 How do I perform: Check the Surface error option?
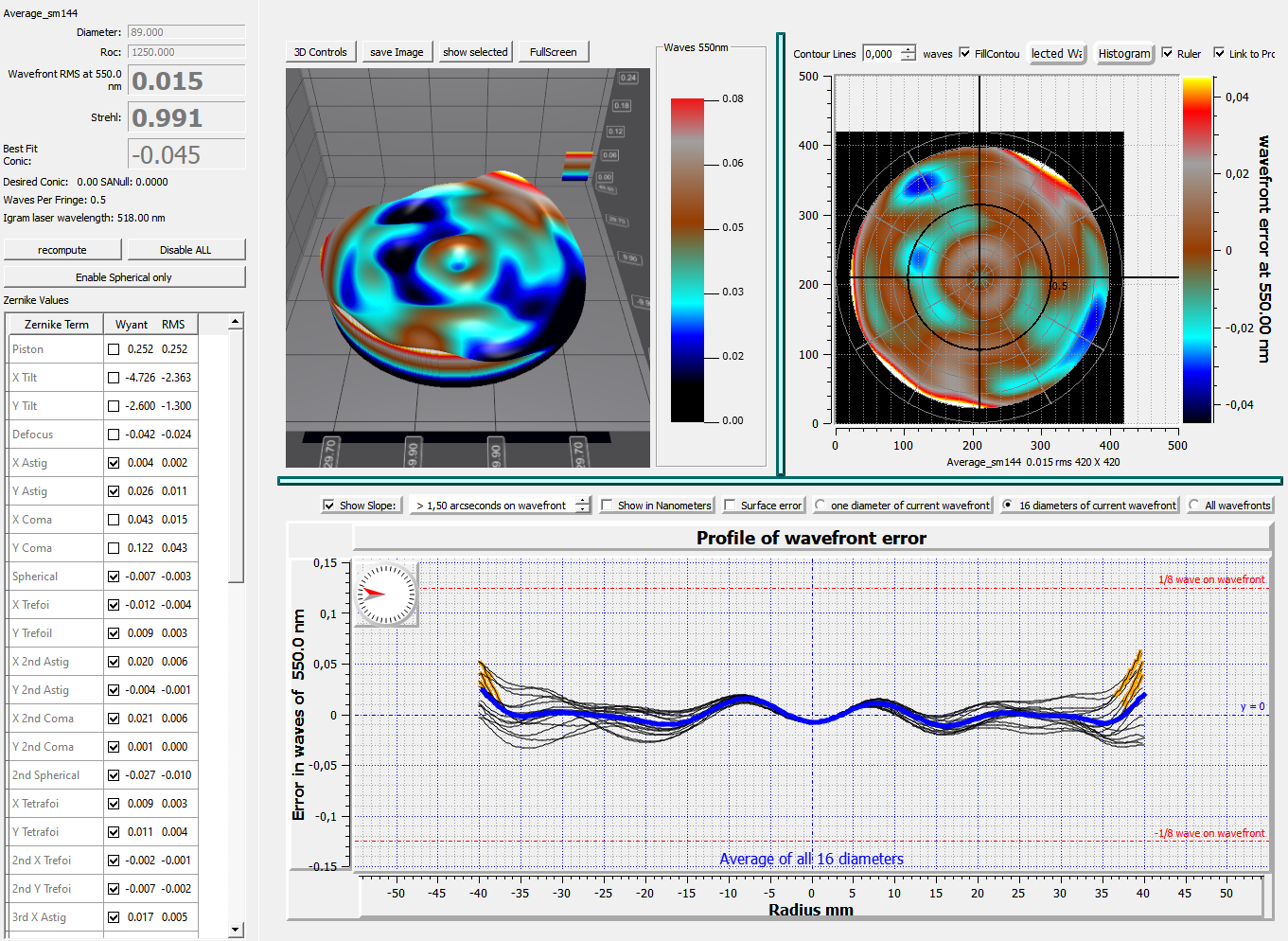click(x=730, y=506)
